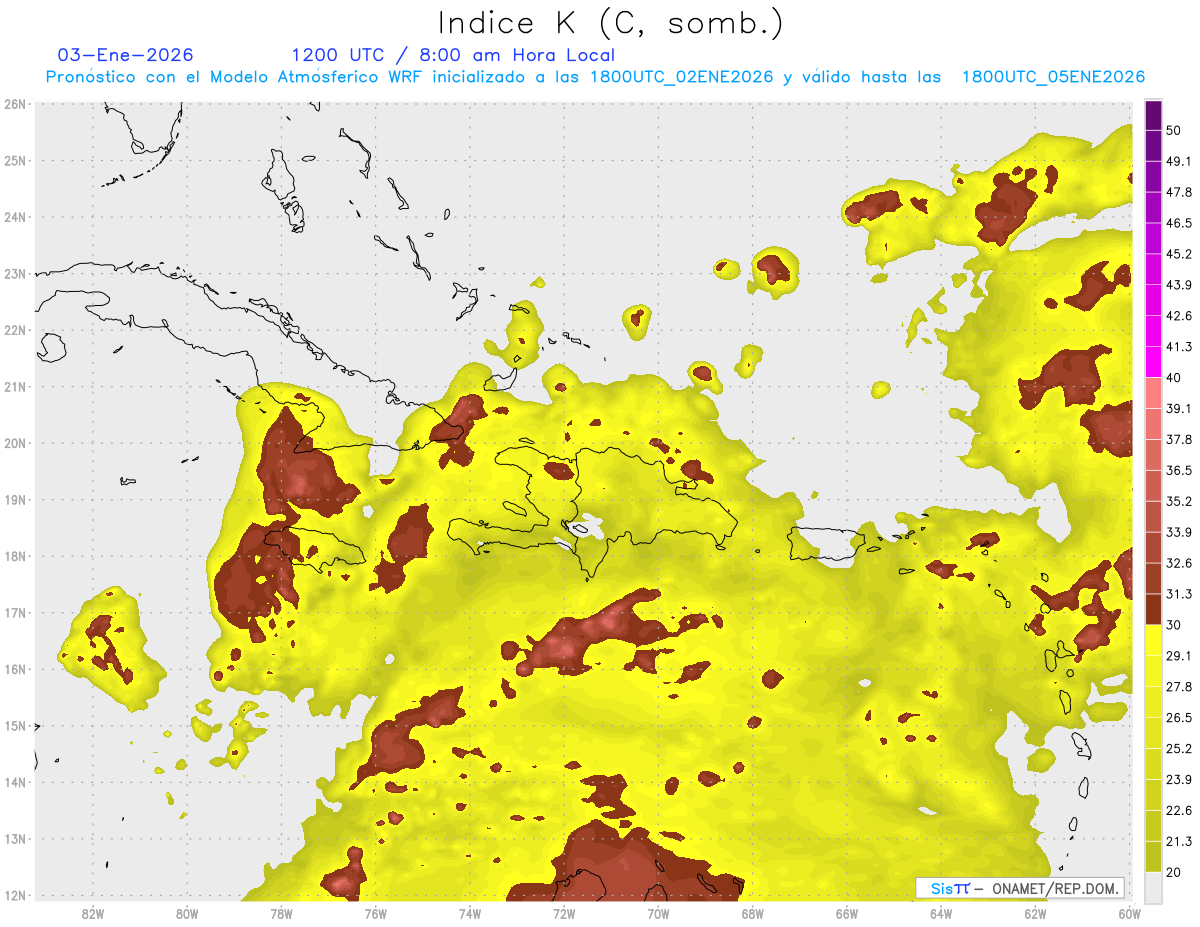1200x927 pixels.
Task: Click the 14N latitude label
Action: pyautogui.click(x=15, y=782)
